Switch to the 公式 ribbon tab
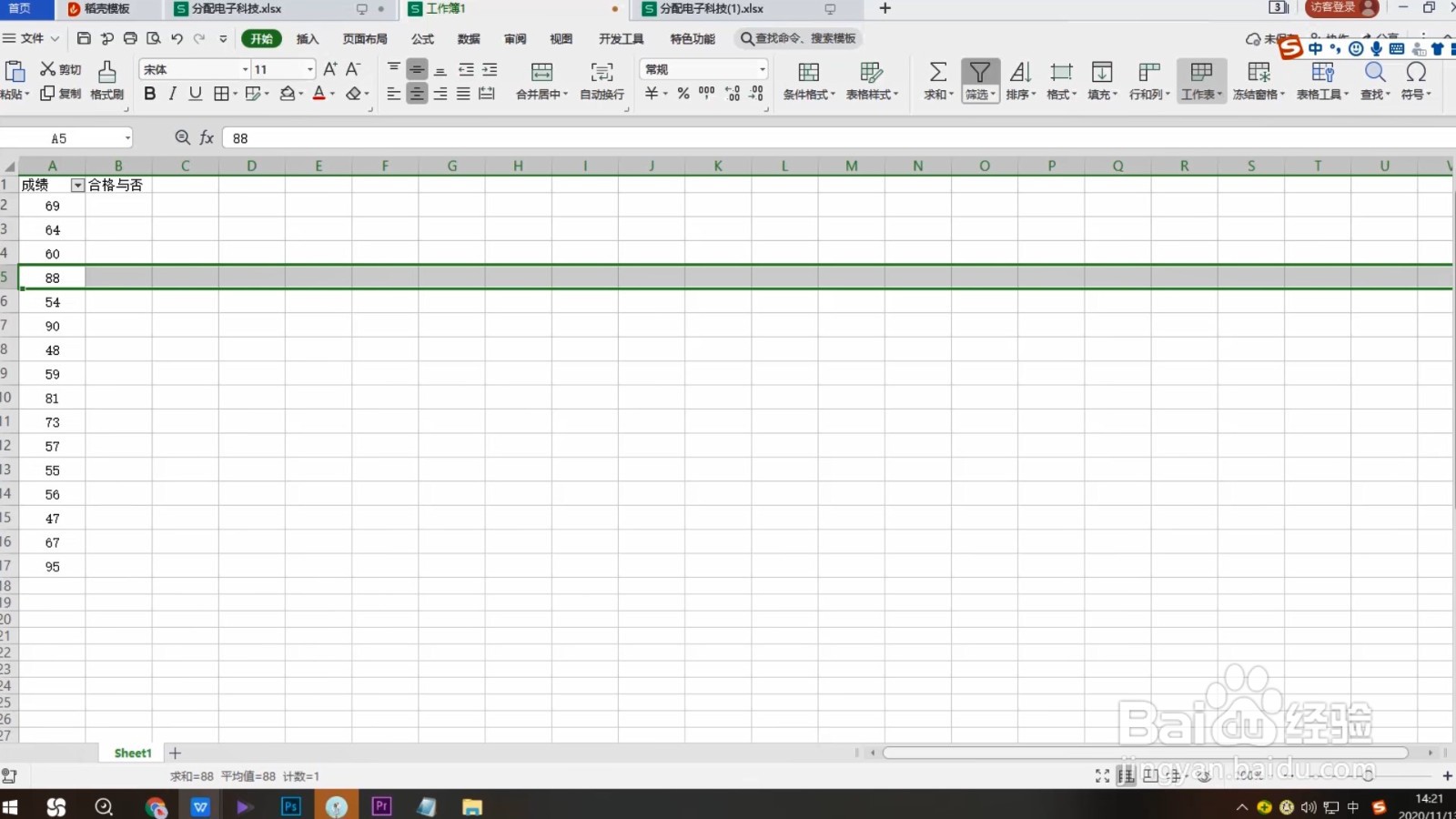Viewport: 1456px width, 819px height. point(422,38)
